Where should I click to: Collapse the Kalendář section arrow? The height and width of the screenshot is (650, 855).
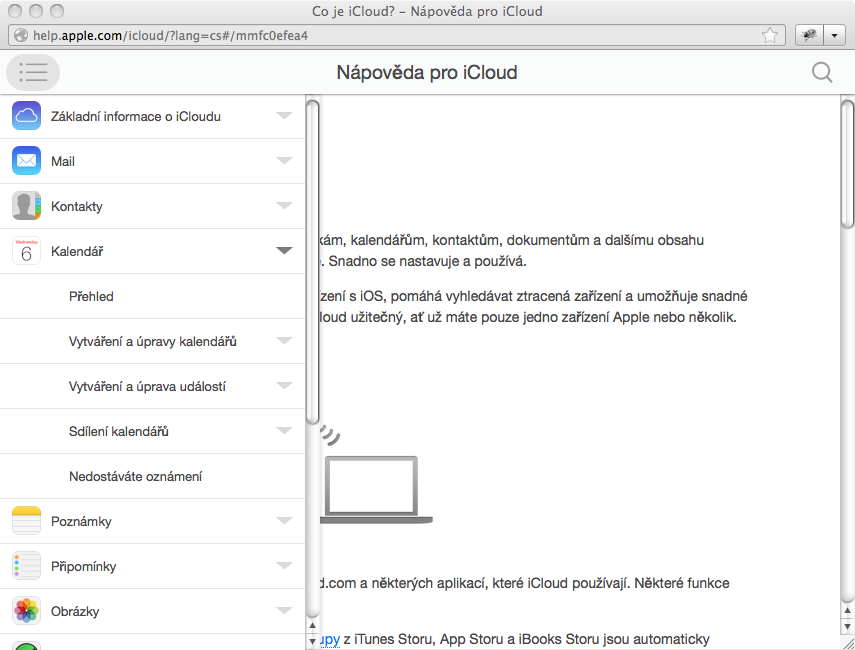pyautogui.click(x=284, y=250)
